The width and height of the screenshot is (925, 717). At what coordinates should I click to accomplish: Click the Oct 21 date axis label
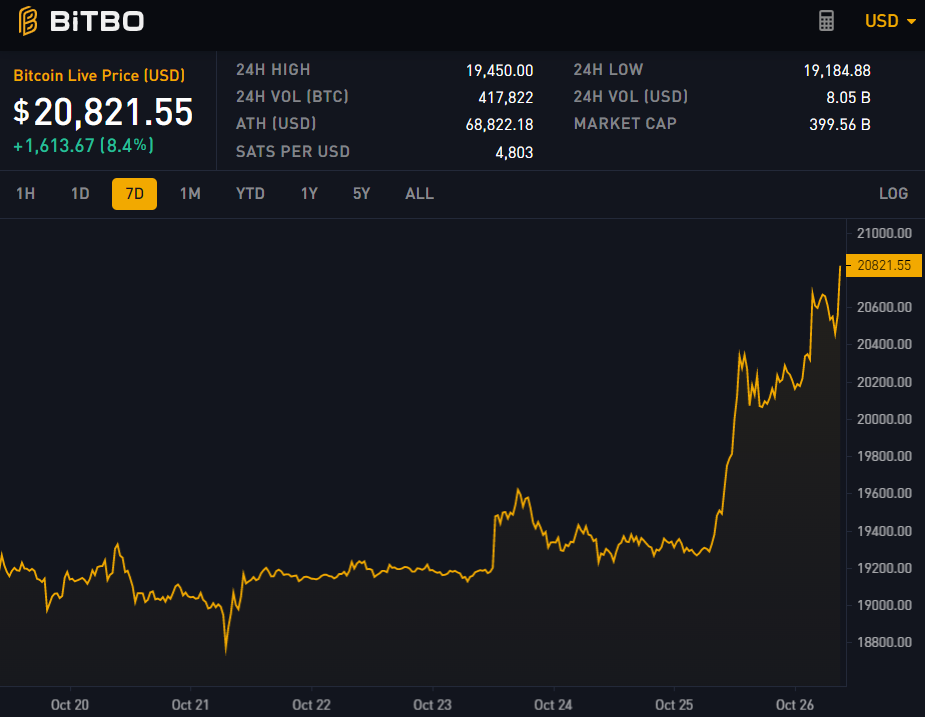point(191,705)
